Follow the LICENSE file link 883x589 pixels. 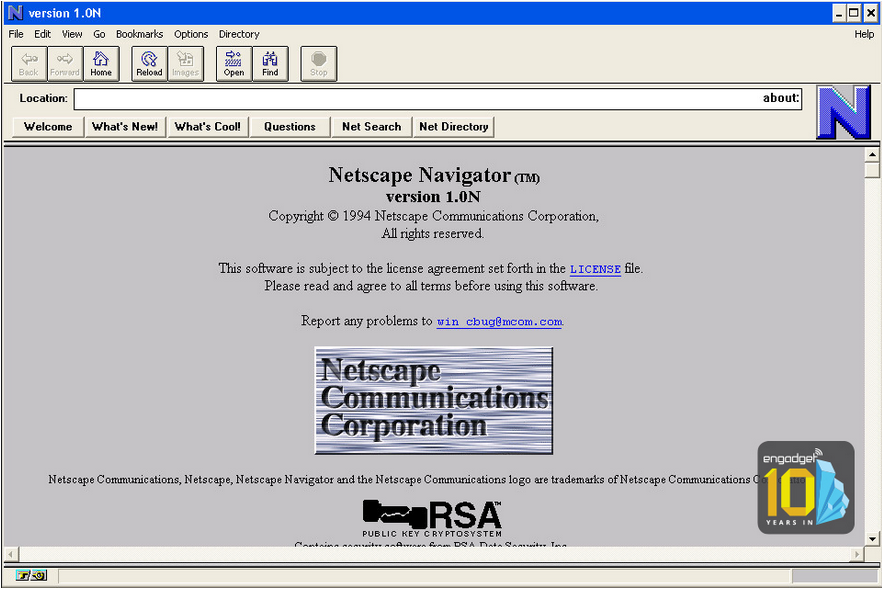[x=595, y=269]
